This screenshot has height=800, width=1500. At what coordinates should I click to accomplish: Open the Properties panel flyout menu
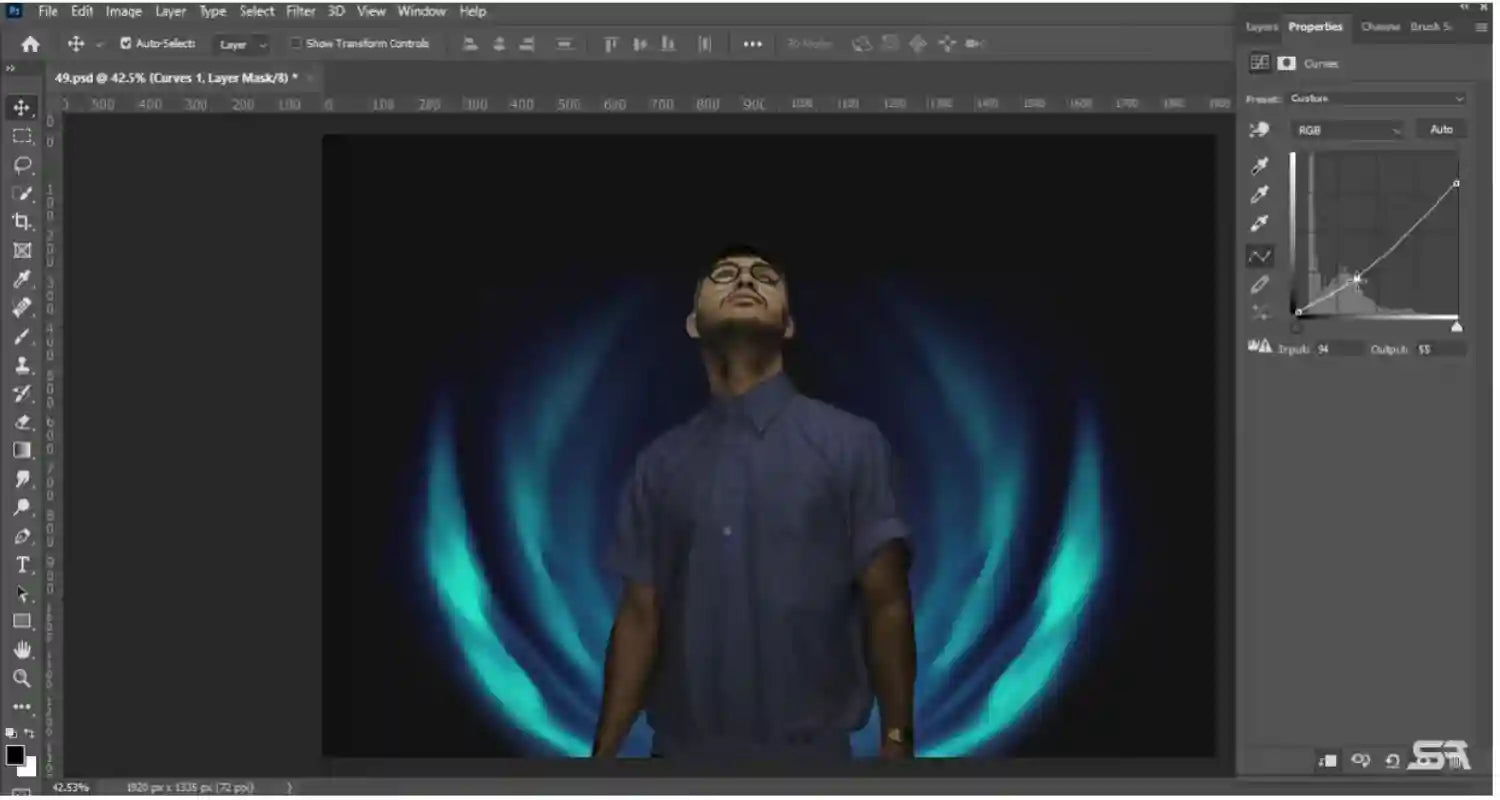[1481, 28]
